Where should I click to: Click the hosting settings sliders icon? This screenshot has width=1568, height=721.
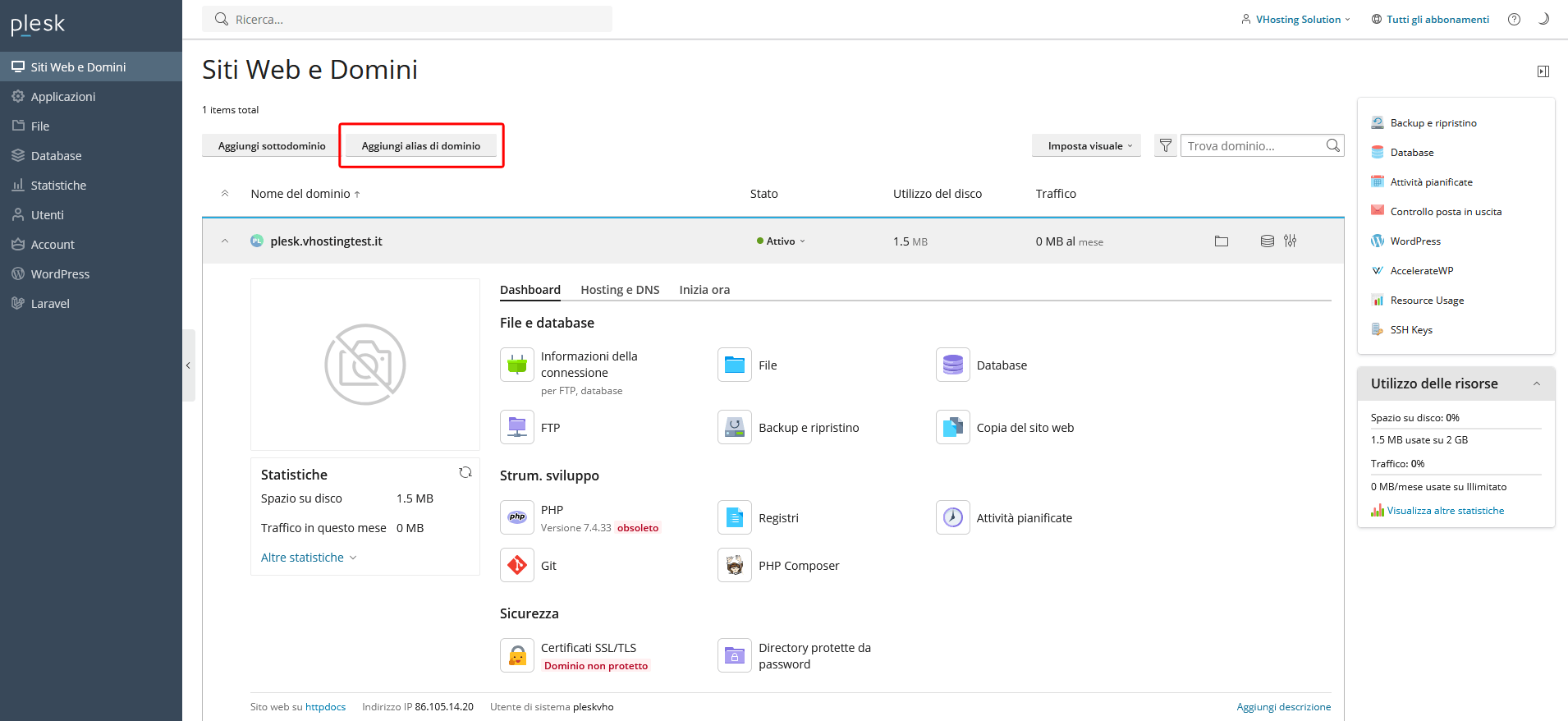[1291, 241]
